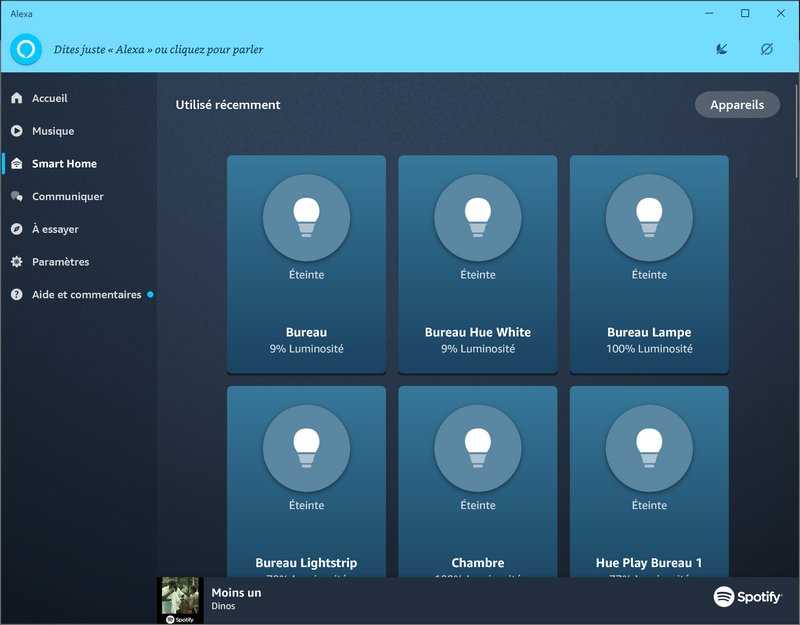Viewport: 800px width, 625px height.
Task: Click the Spotify logo in player bar
Action: 748,597
